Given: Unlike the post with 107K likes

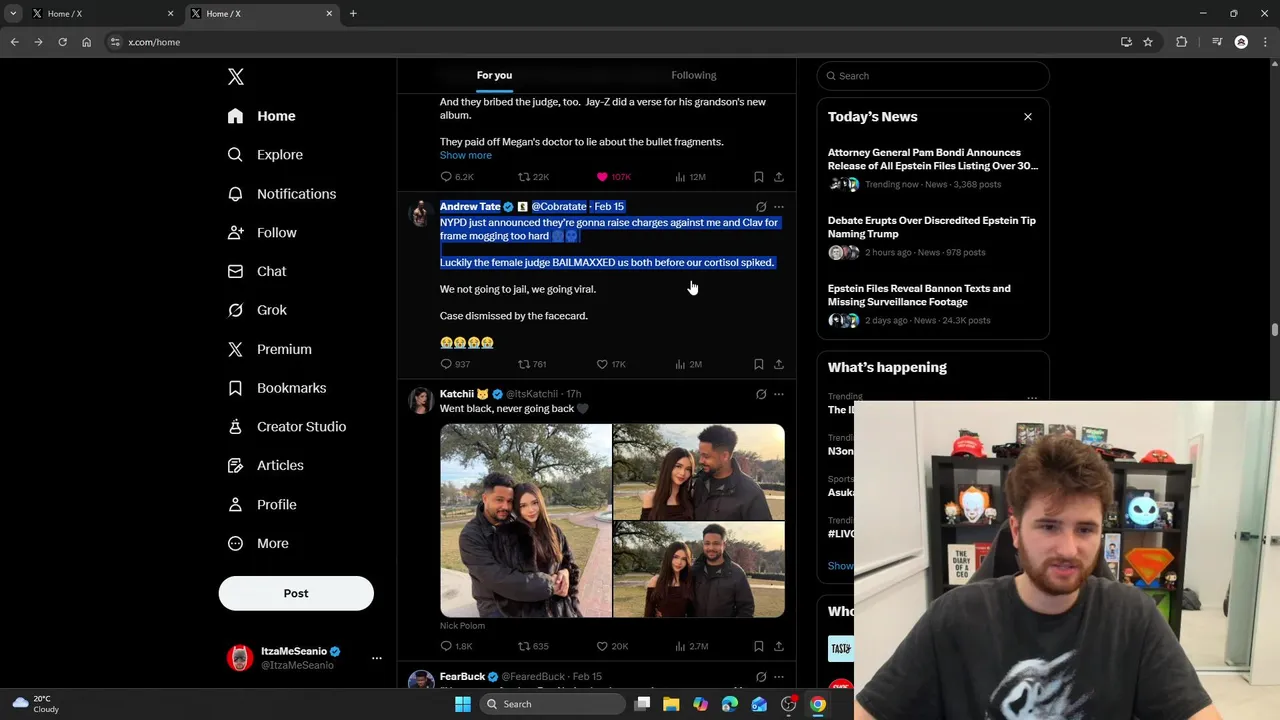Looking at the screenshot, I should coord(613,177).
